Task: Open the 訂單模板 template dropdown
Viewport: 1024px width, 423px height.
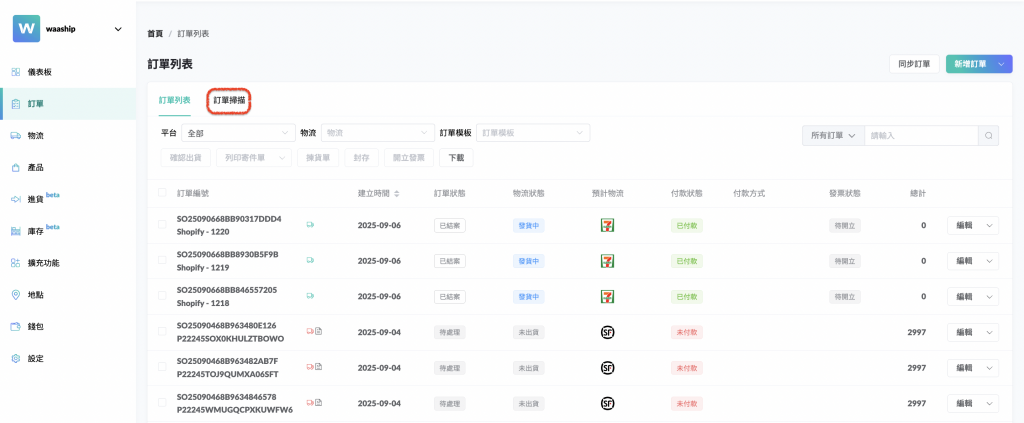Action: coord(535,133)
